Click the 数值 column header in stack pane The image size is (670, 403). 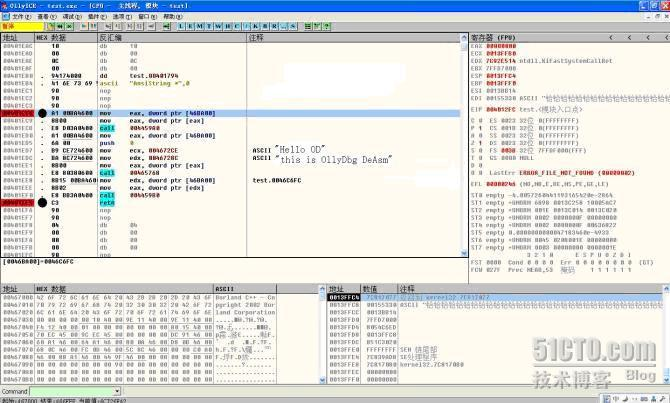379,289
